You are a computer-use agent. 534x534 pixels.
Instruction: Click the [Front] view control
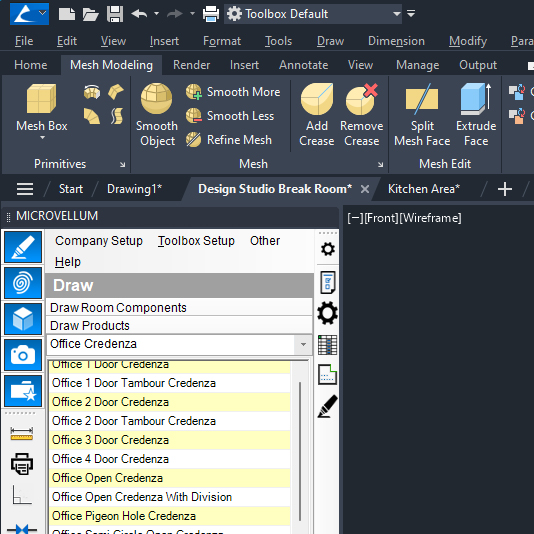381,218
